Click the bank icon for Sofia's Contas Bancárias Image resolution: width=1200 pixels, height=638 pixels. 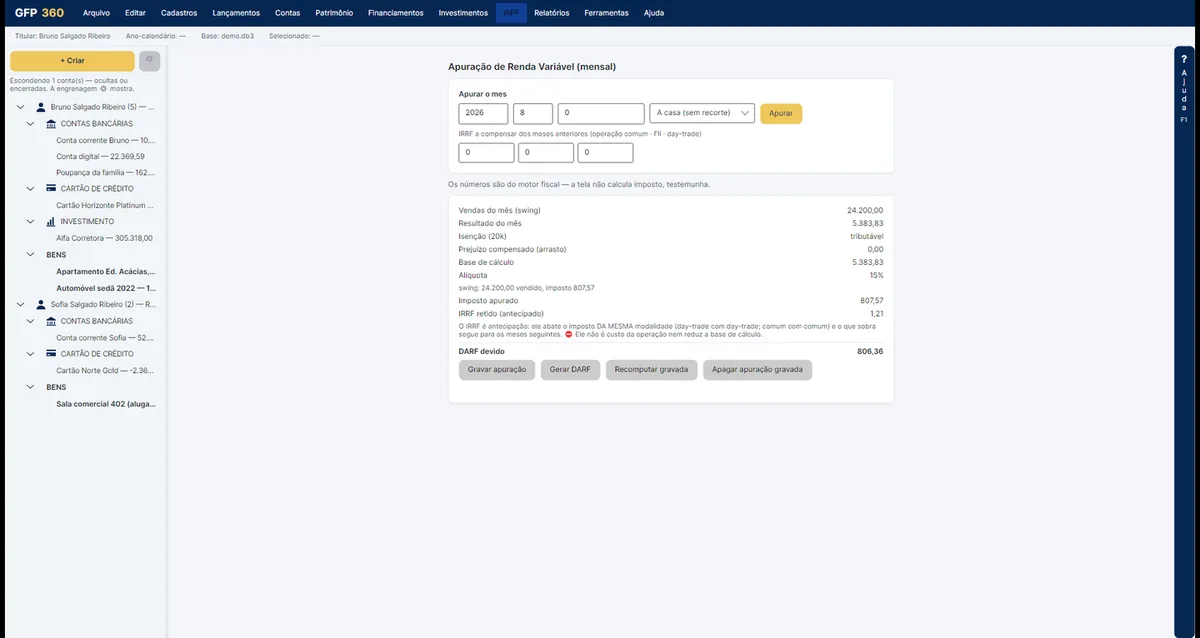point(51,321)
